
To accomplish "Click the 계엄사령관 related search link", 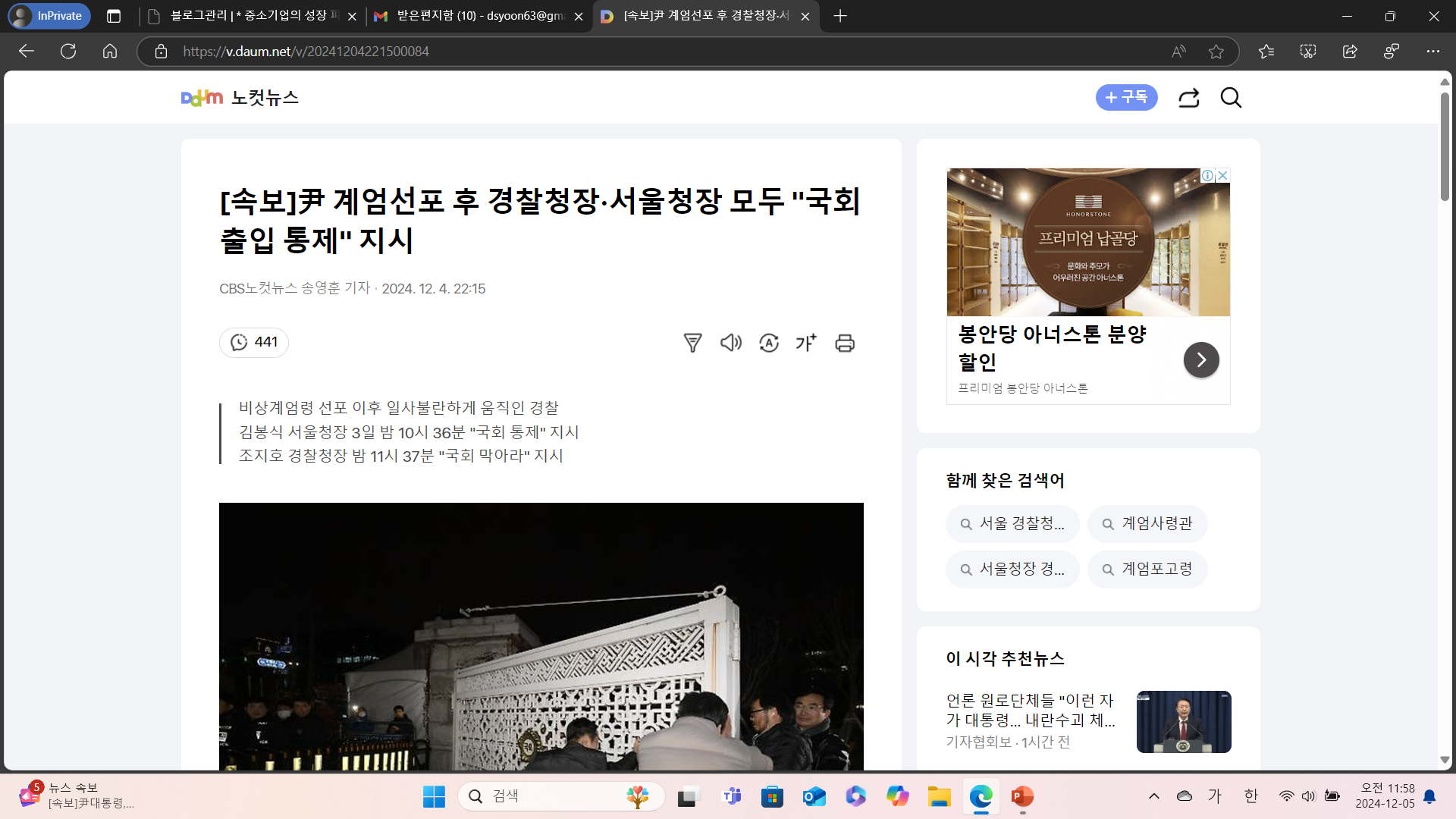I will (x=1147, y=524).
